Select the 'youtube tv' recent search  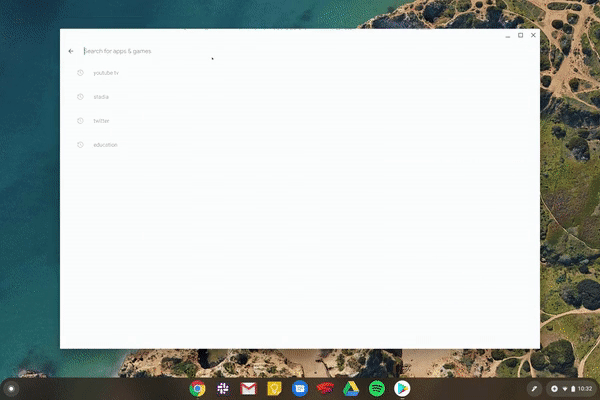[x=106, y=73]
